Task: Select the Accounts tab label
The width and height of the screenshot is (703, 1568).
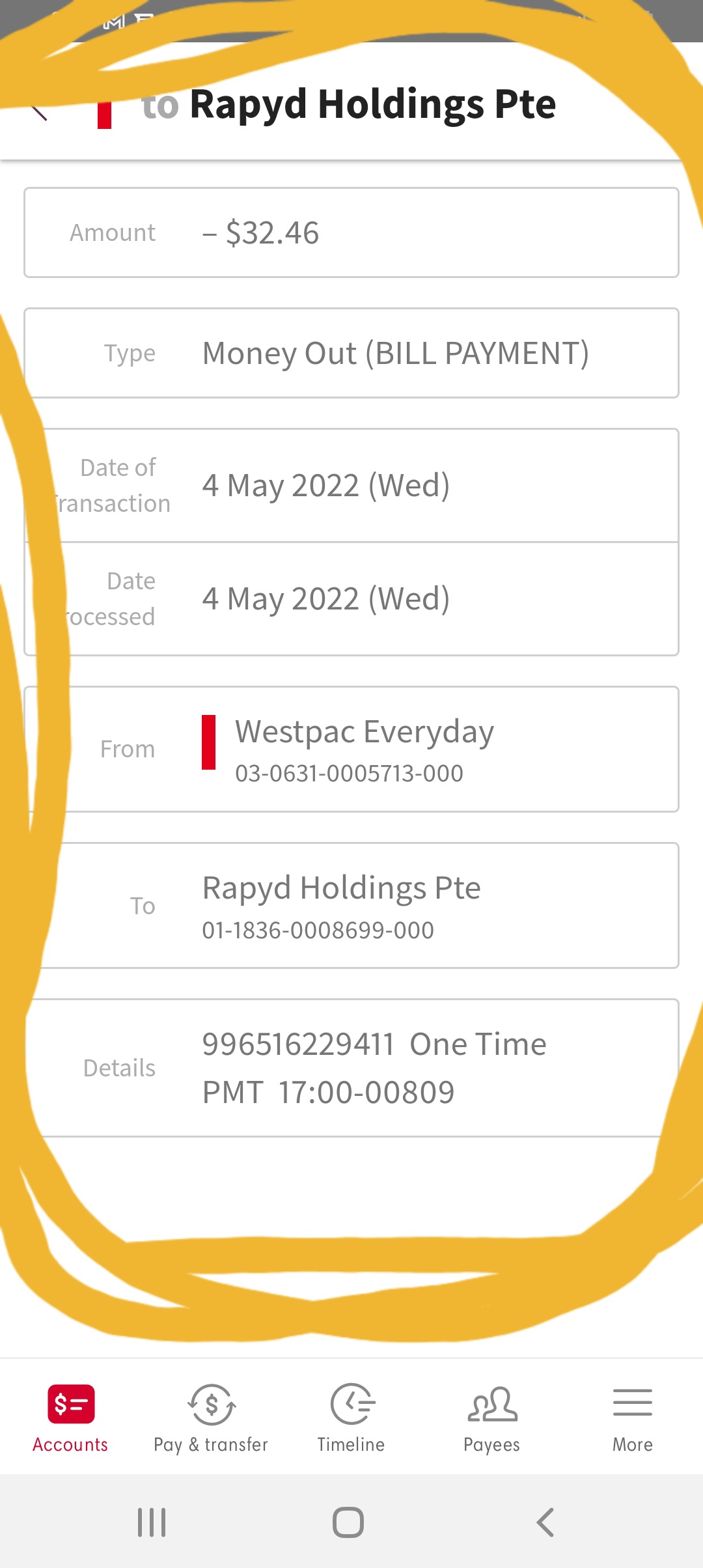Action: click(70, 1444)
